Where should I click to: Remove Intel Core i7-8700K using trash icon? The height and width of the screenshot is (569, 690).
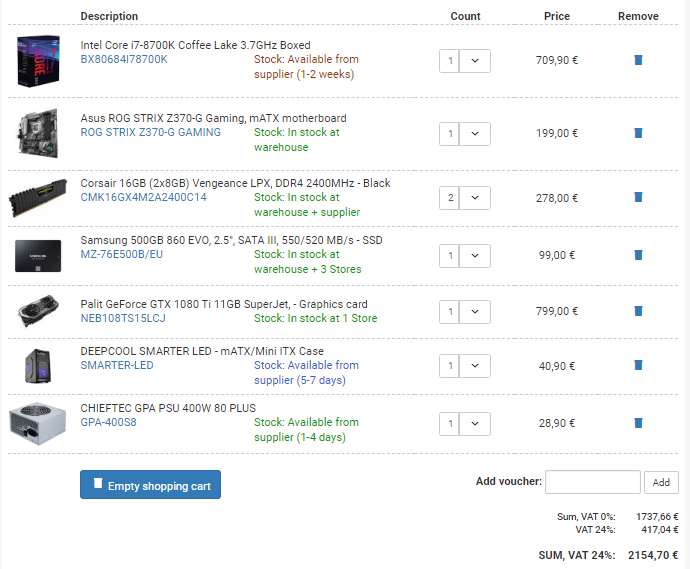[638, 60]
